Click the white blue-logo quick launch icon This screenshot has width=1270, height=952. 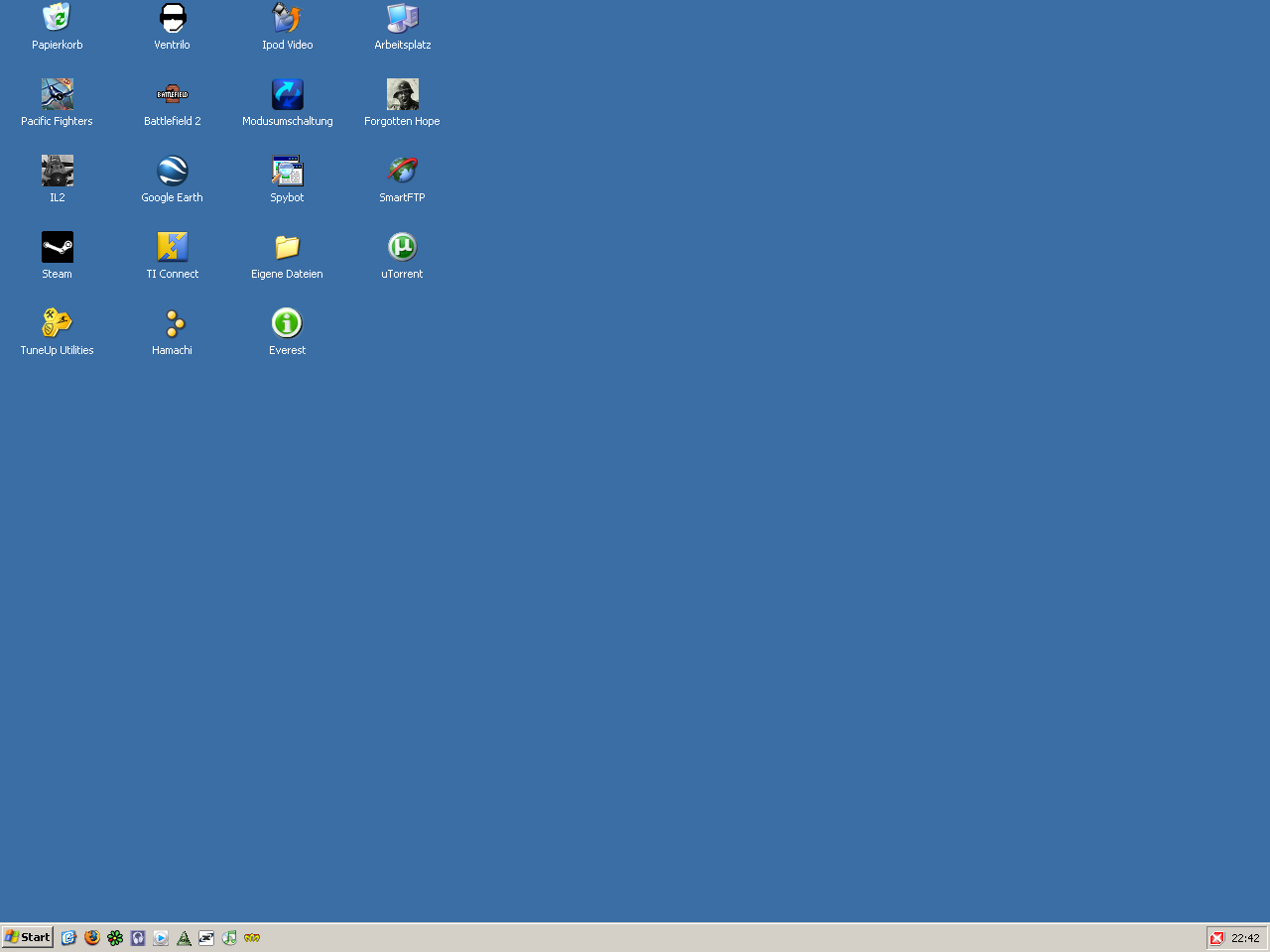(x=206, y=937)
